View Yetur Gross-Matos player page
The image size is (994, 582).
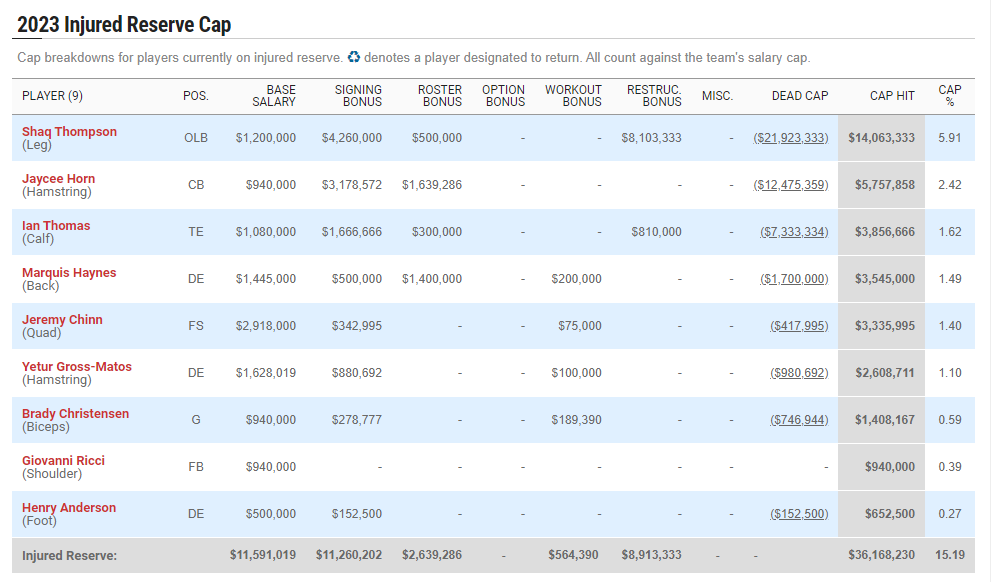coord(77,367)
